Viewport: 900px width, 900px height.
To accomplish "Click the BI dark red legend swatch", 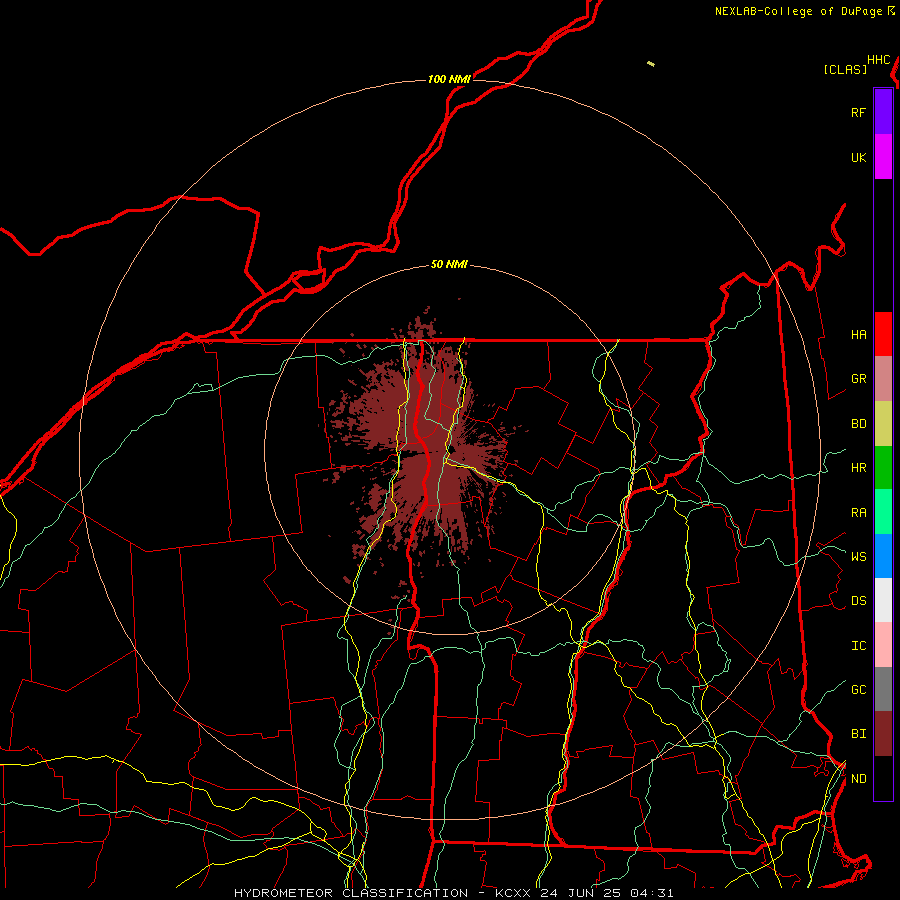I will [x=883, y=734].
